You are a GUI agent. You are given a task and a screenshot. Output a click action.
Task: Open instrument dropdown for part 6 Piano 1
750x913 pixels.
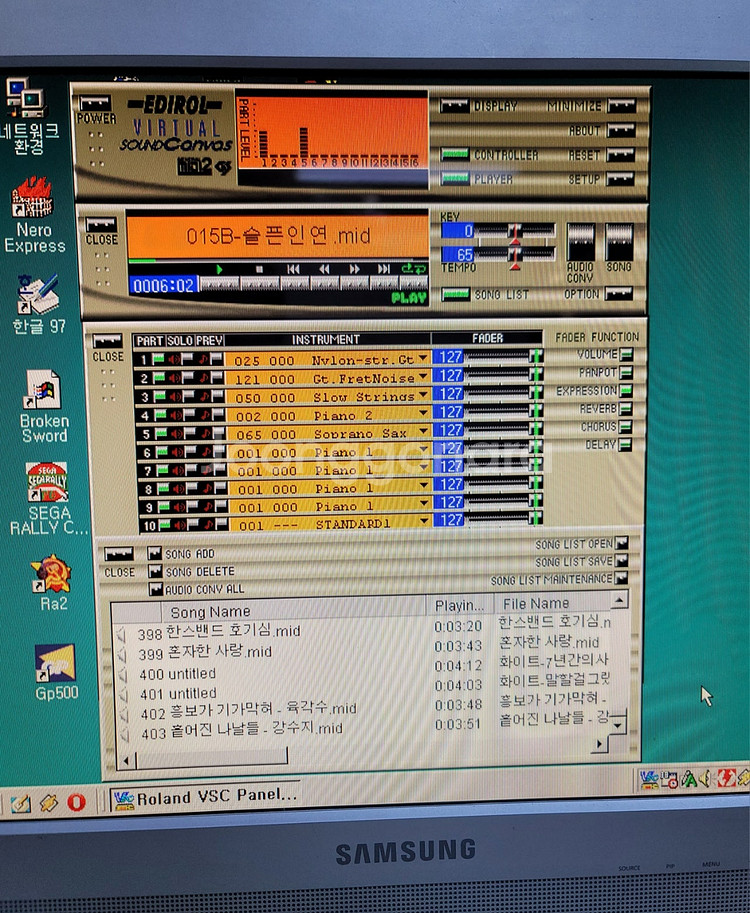coord(423,449)
